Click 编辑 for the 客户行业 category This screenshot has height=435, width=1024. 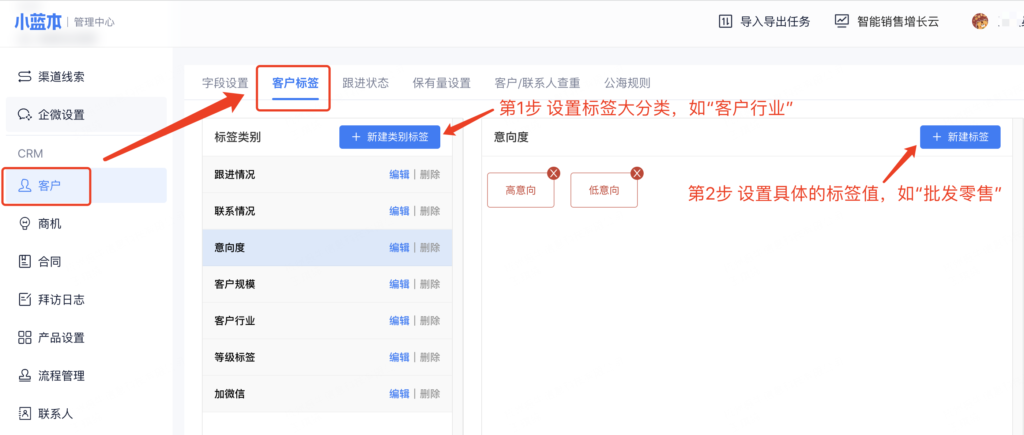399,321
